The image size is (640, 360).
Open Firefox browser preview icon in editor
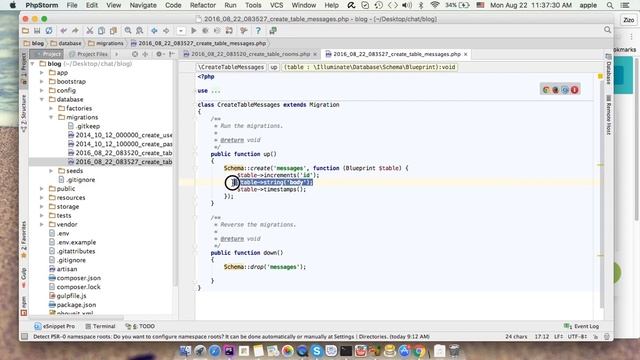pyautogui.click(x=555, y=90)
